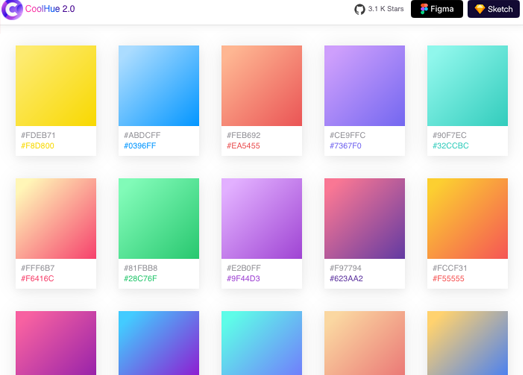Copy hex code #7367F0
The height and width of the screenshot is (375, 523).
pos(345,146)
